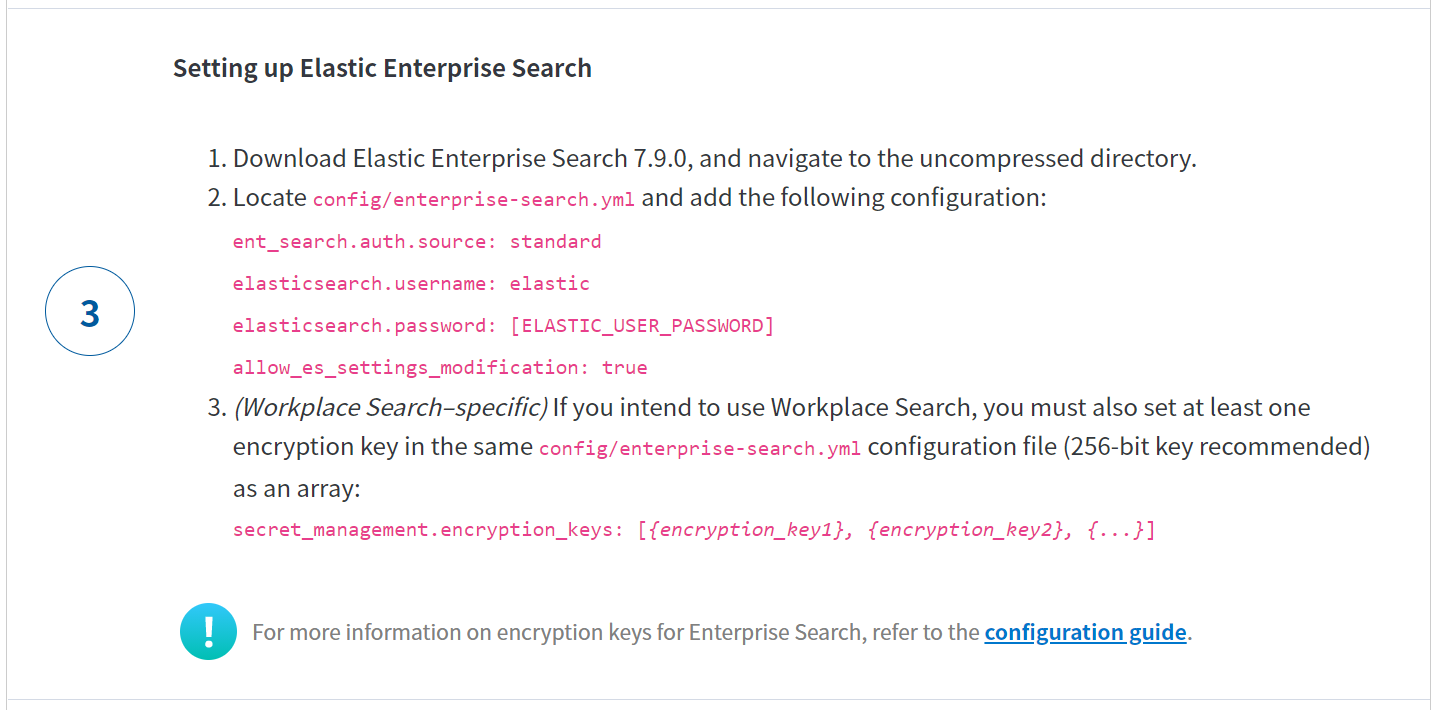This screenshot has height=710, width=1434.
Task: Click the [ELASTIC_USER_PASSWORD] placeholder
Action: click(642, 326)
